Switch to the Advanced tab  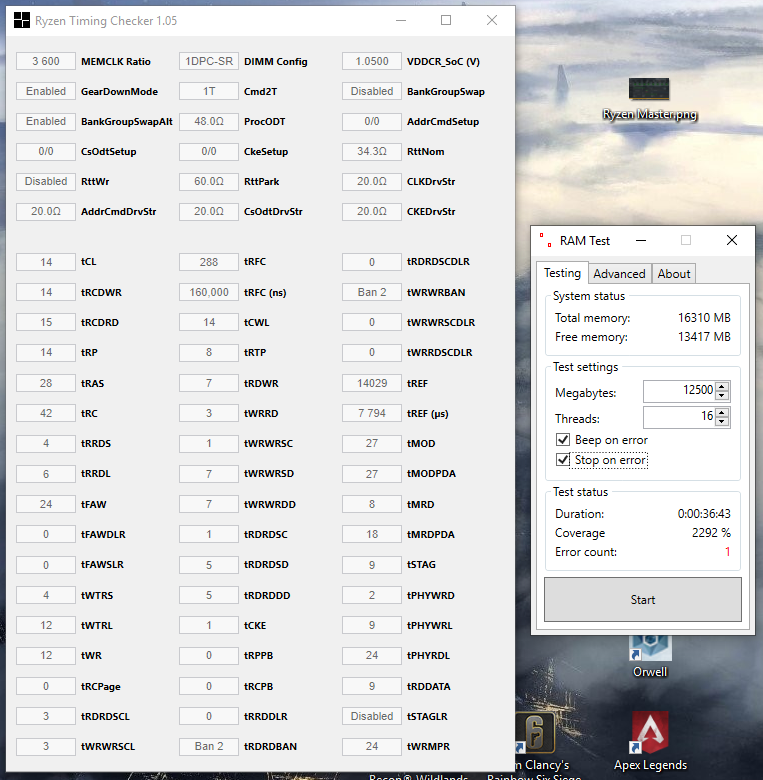coord(619,274)
